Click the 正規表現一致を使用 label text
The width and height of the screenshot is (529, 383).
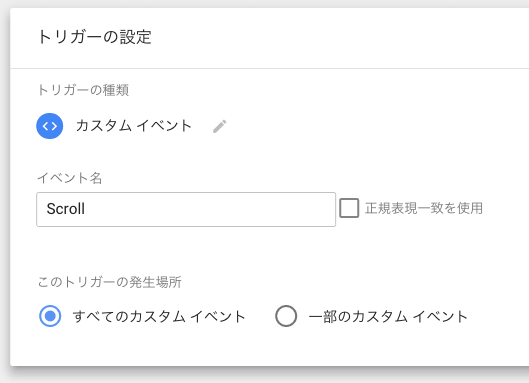point(424,208)
